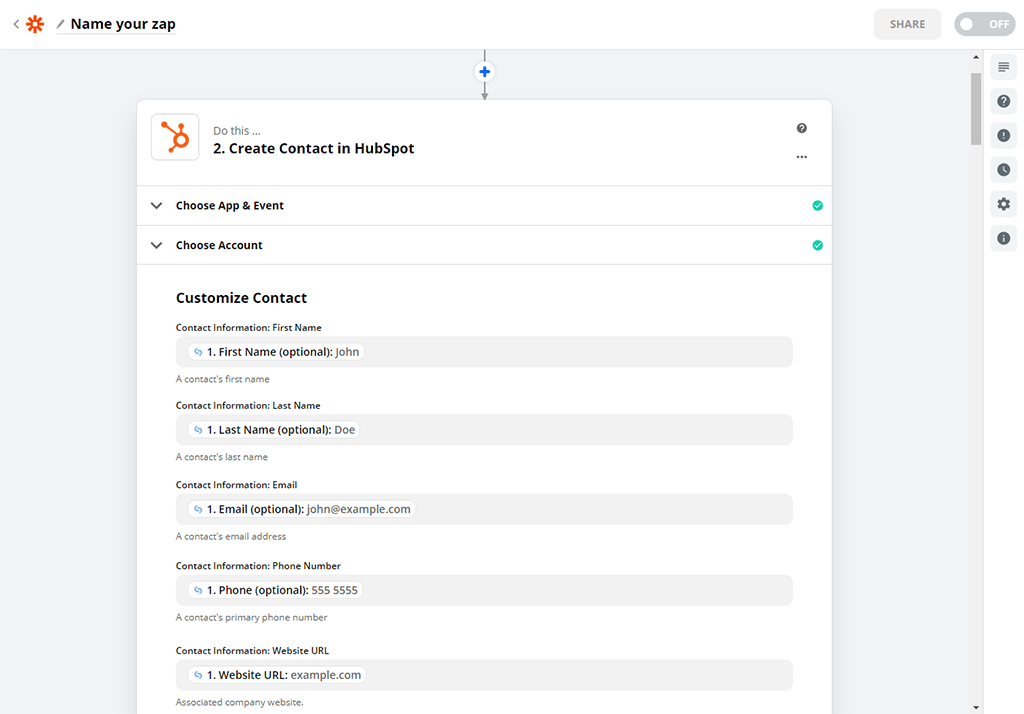Open the three-dot step options menu

click(x=801, y=157)
